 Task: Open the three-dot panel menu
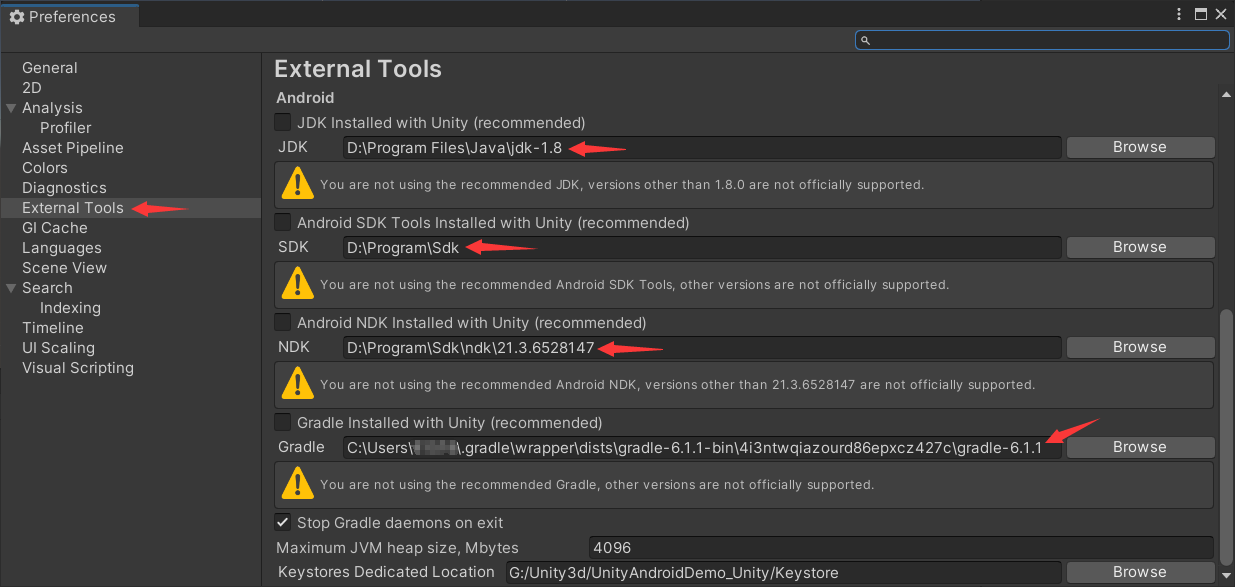(1179, 14)
